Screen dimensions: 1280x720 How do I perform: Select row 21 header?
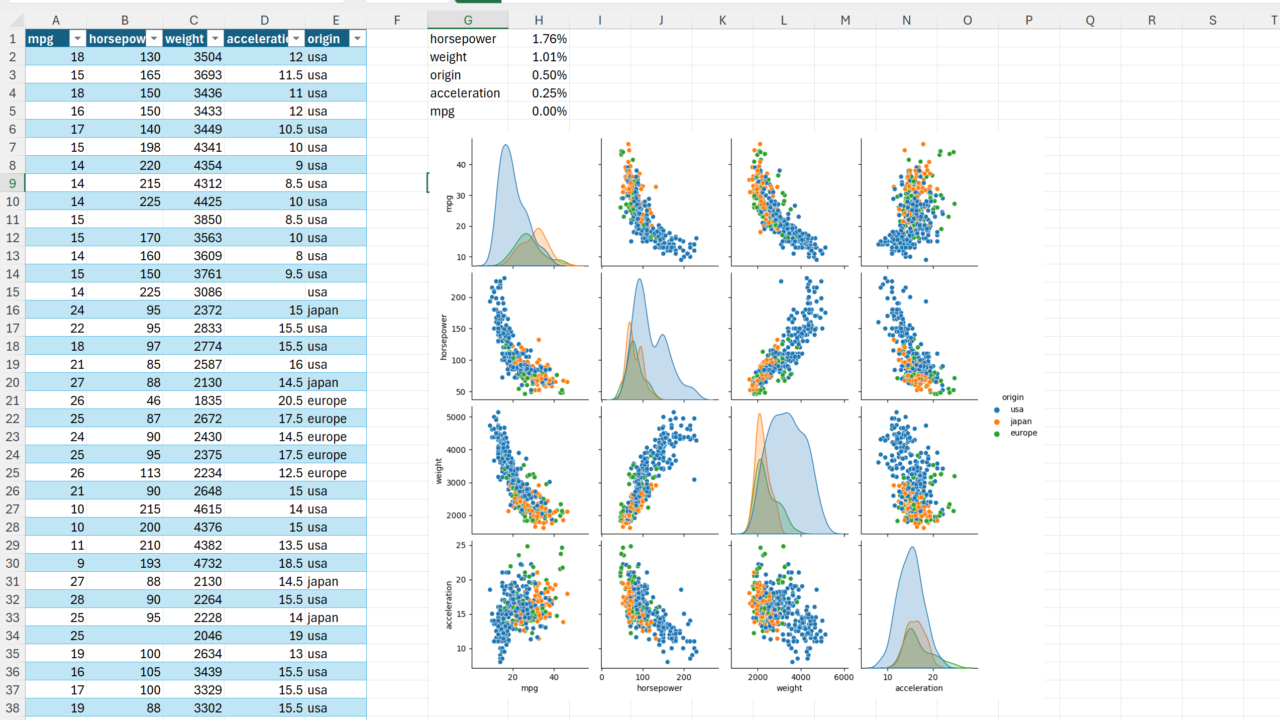point(12,400)
